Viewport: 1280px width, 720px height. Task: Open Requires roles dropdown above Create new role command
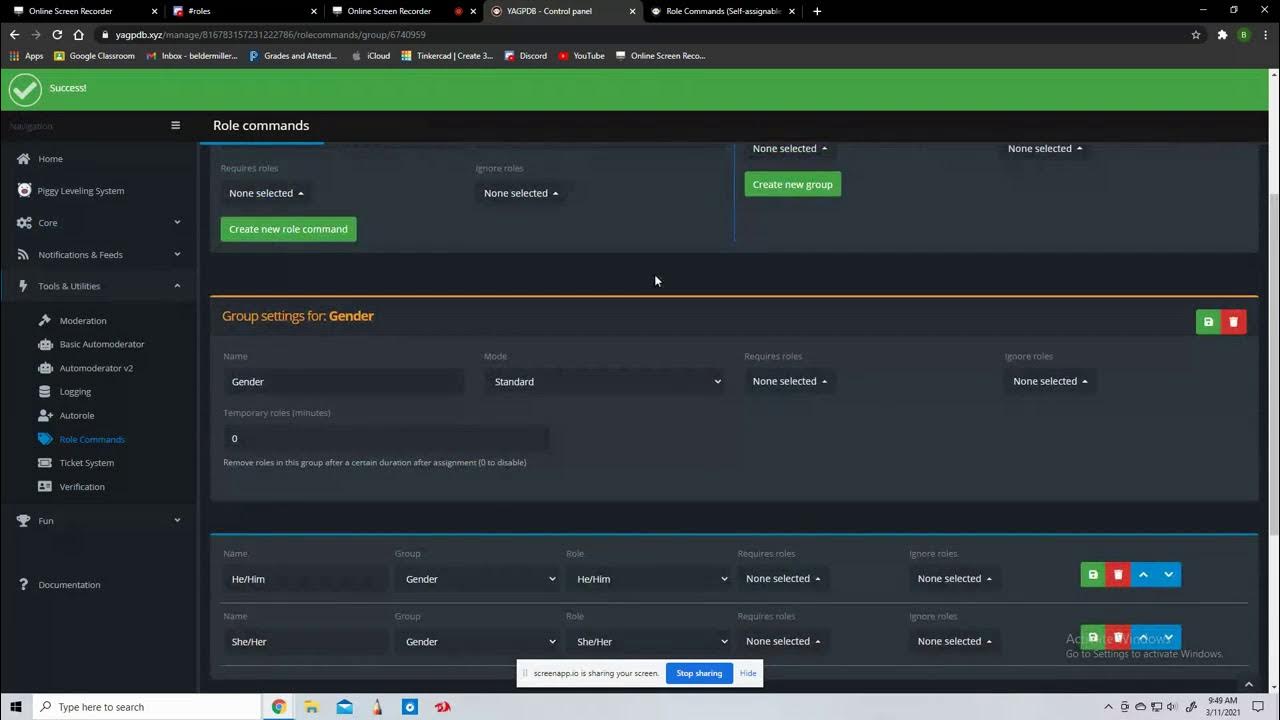click(266, 193)
